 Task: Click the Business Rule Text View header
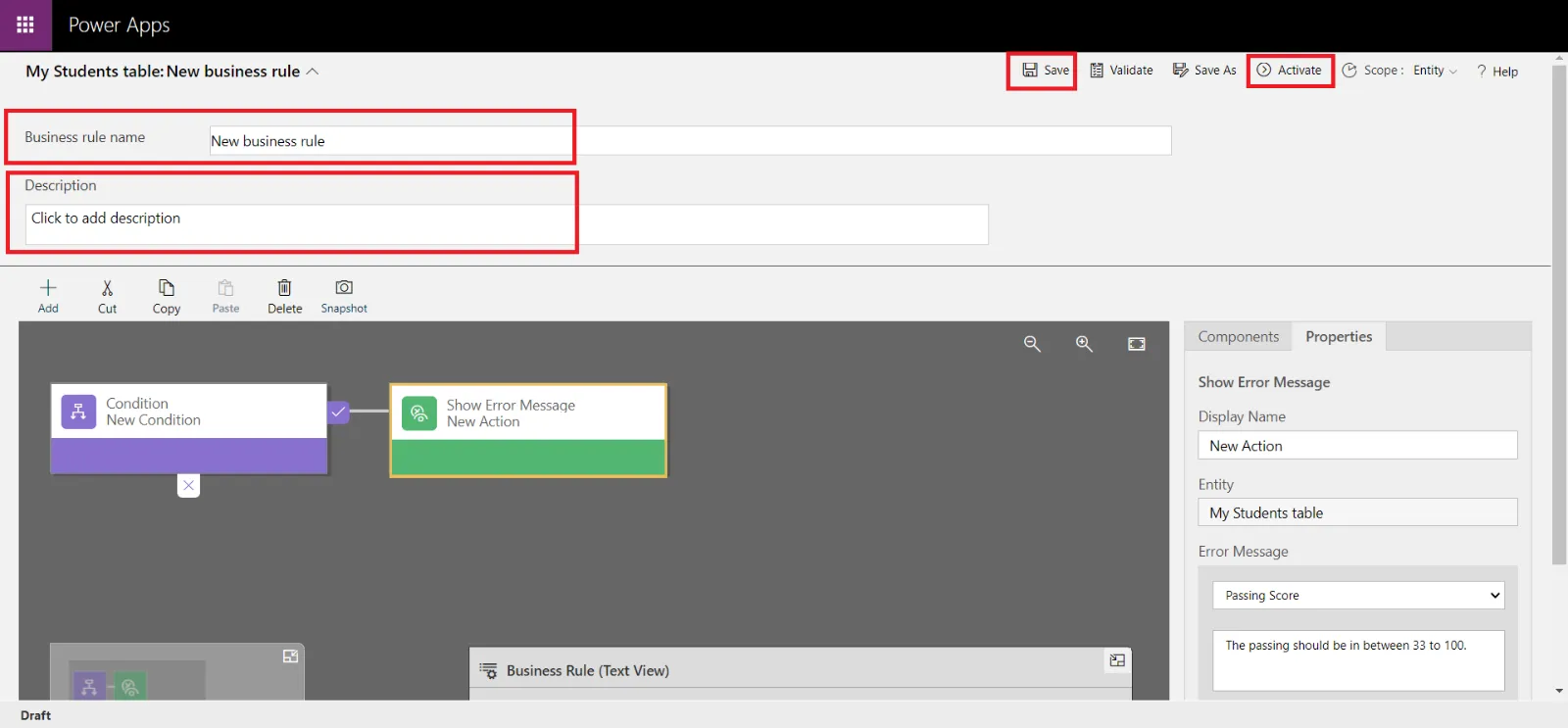click(x=588, y=670)
